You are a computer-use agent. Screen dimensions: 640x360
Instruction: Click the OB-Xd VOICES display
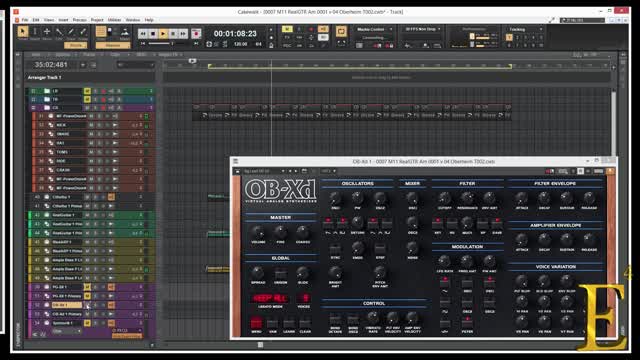click(x=304, y=298)
